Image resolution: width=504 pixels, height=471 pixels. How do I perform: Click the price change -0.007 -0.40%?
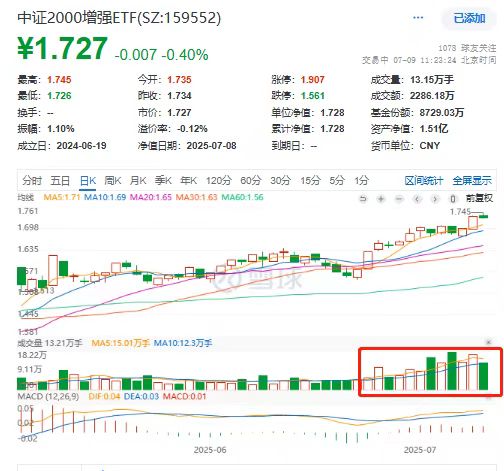point(161,54)
